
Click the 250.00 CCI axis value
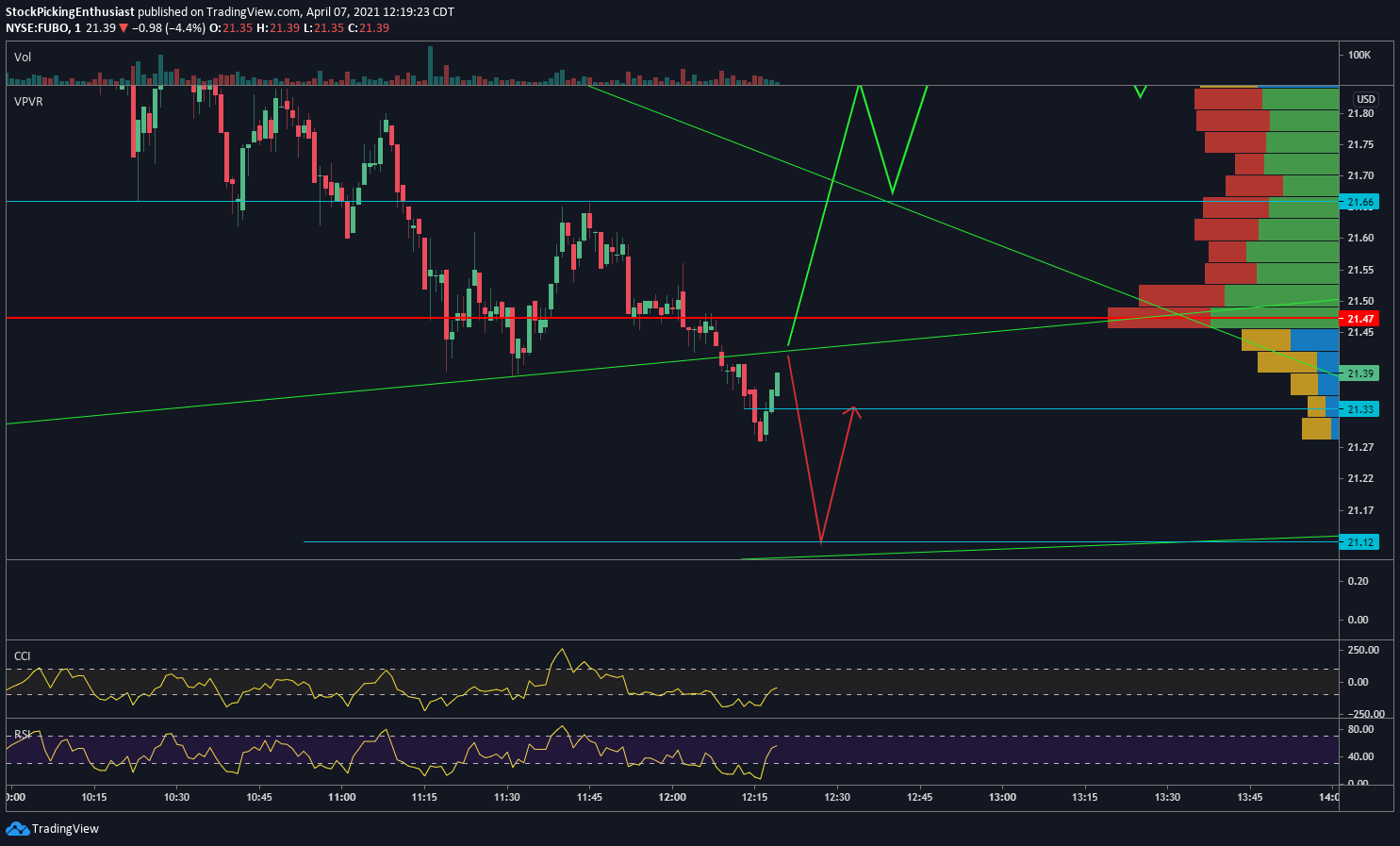click(1363, 650)
